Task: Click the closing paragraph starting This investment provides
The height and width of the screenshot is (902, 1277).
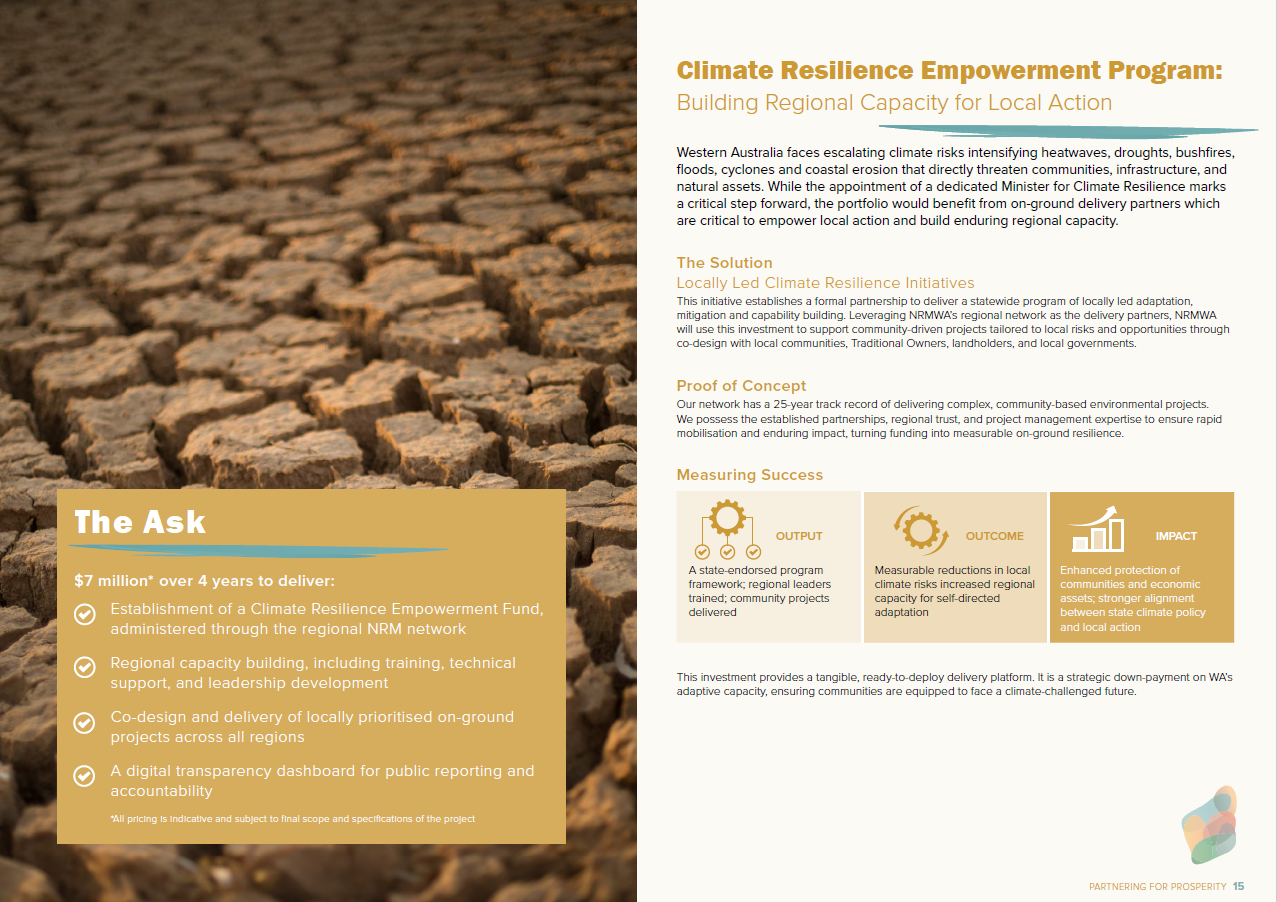Action: (x=955, y=684)
